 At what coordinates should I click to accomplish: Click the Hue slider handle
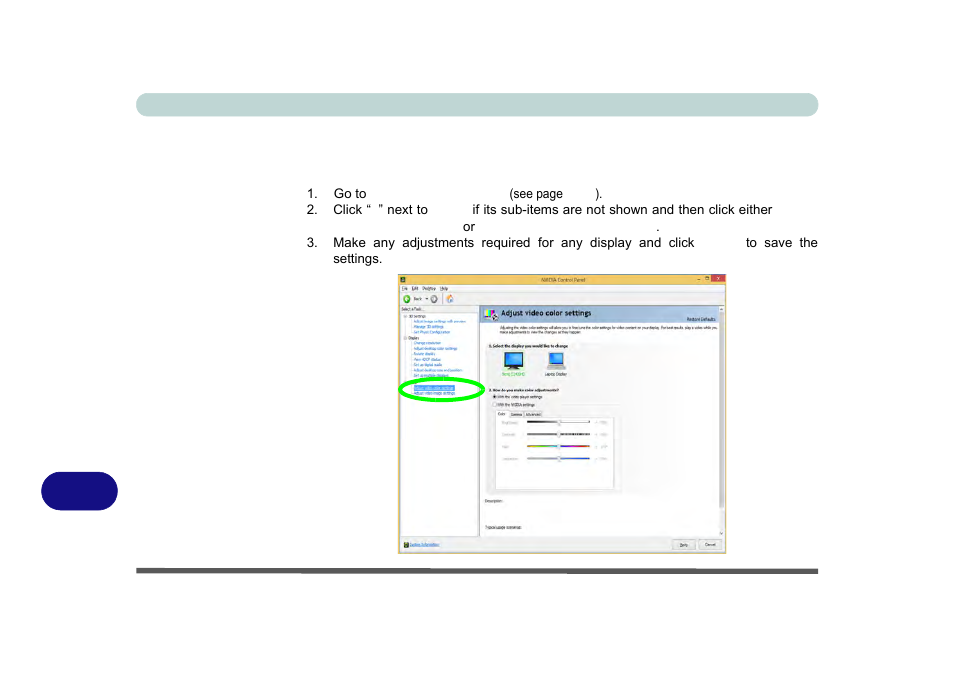(x=558, y=446)
